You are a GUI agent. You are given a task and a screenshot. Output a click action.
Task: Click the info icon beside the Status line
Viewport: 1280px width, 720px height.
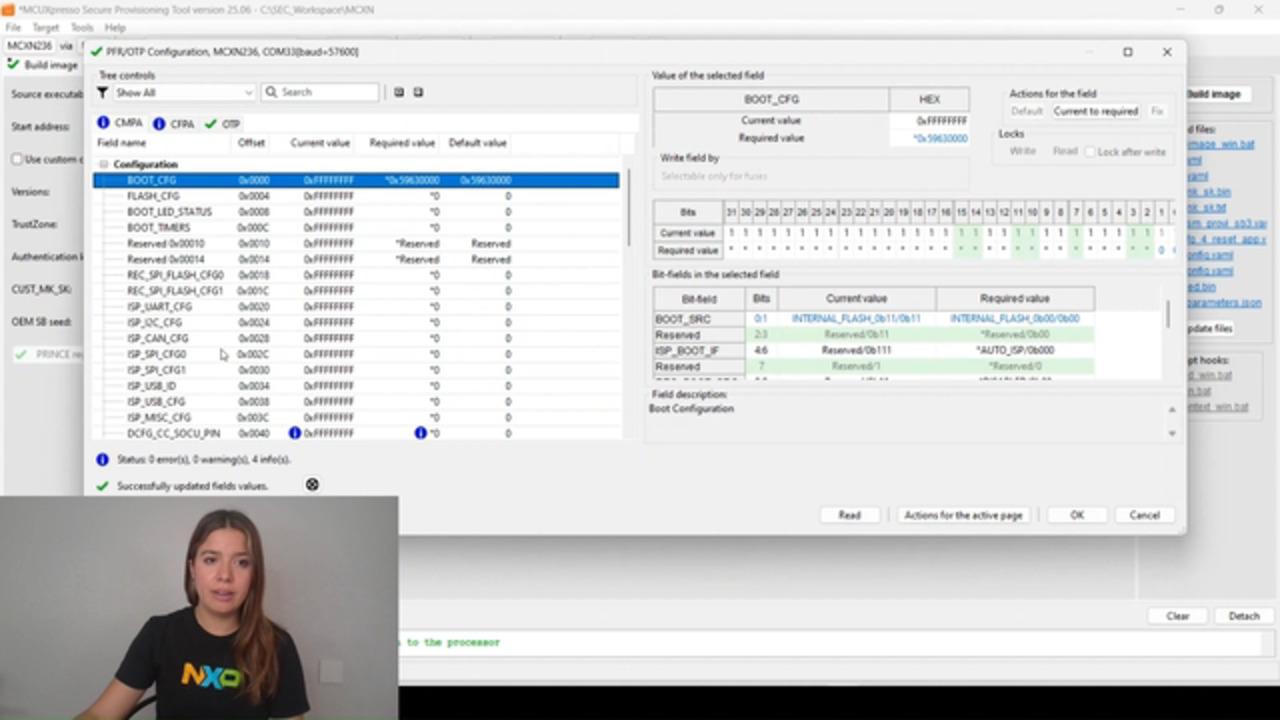(102, 459)
